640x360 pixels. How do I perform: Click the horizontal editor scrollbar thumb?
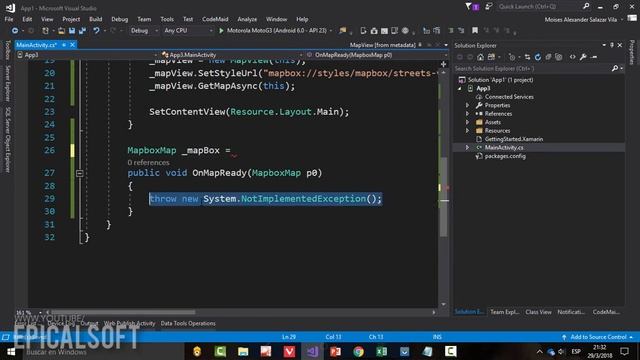(x=122, y=312)
